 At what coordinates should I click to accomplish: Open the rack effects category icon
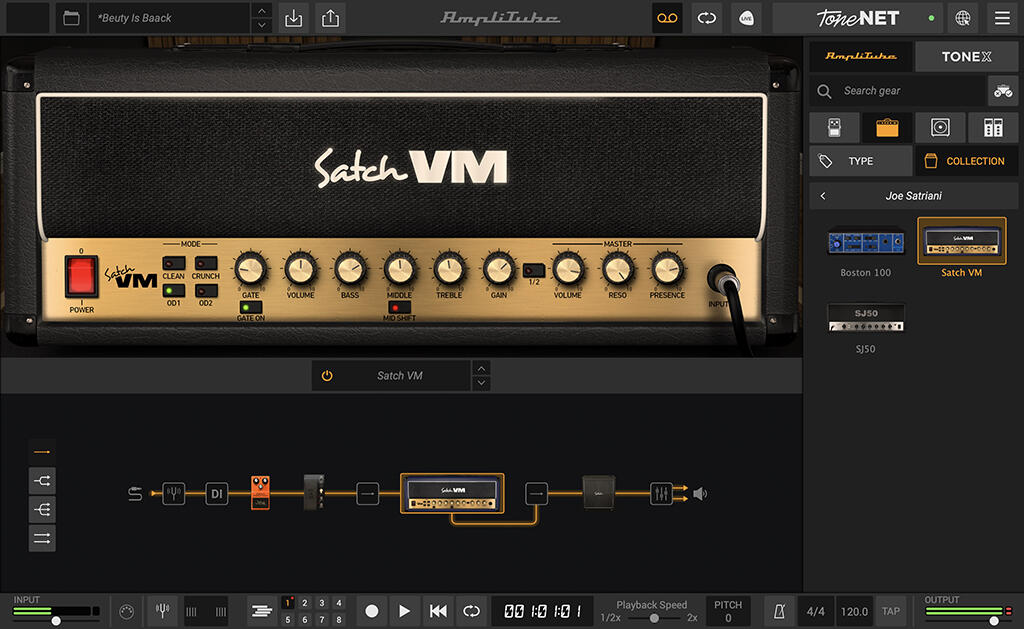click(x=993, y=127)
